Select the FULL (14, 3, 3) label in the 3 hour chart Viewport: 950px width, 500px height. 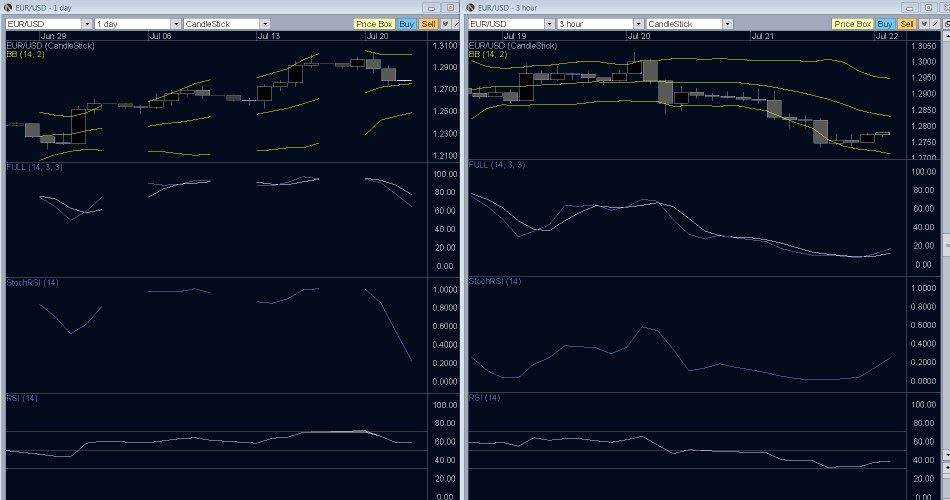pos(497,165)
